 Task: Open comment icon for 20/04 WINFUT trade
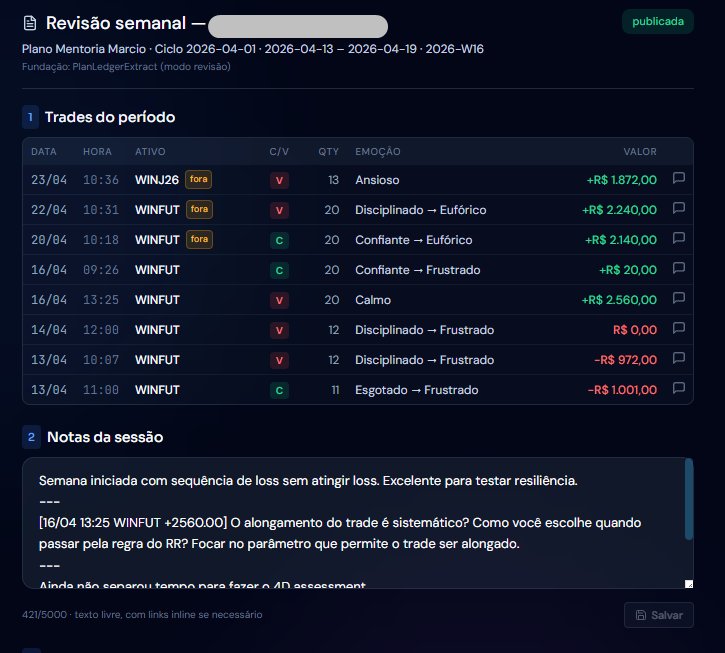pos(678,238)
